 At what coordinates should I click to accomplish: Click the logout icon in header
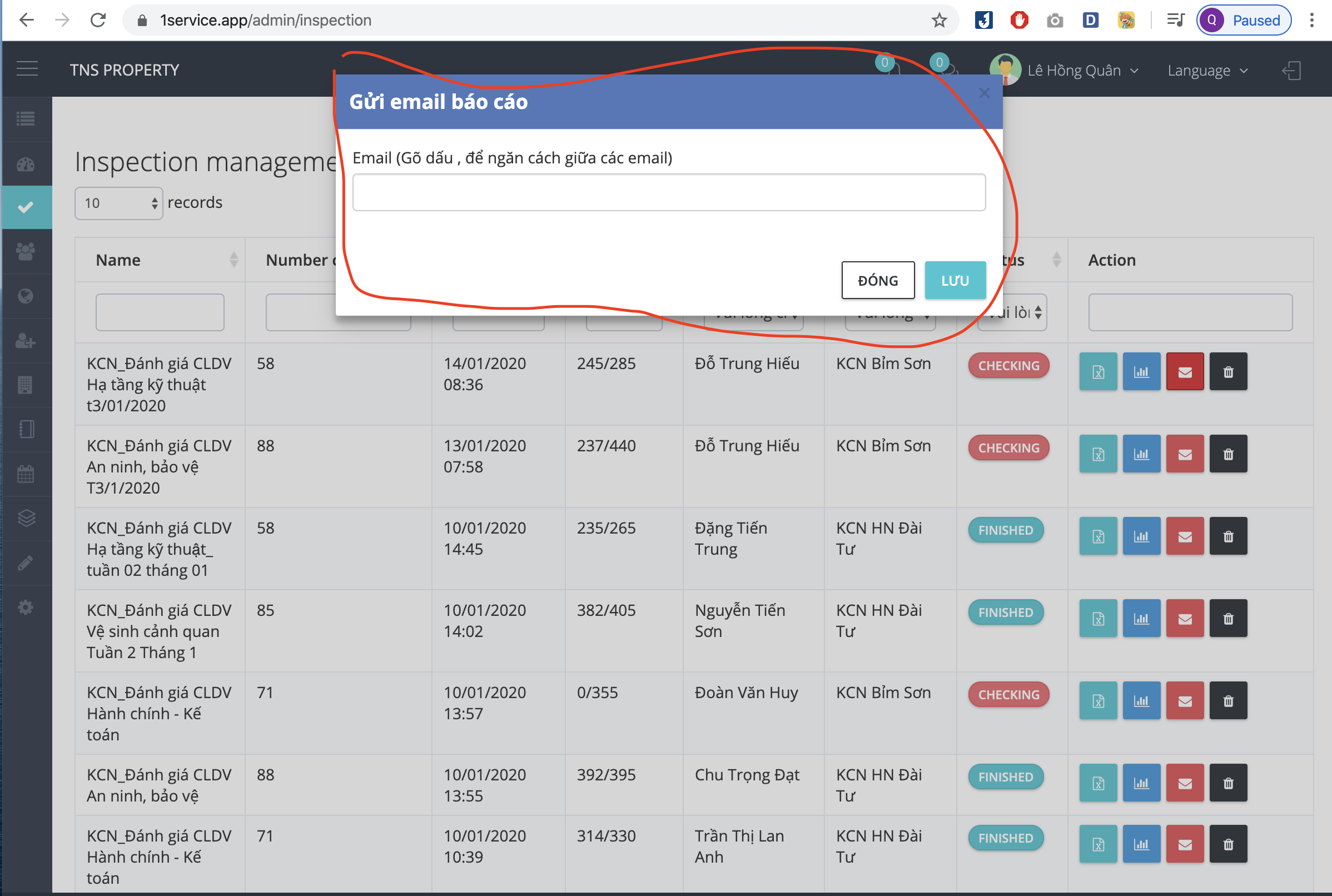1291,70
